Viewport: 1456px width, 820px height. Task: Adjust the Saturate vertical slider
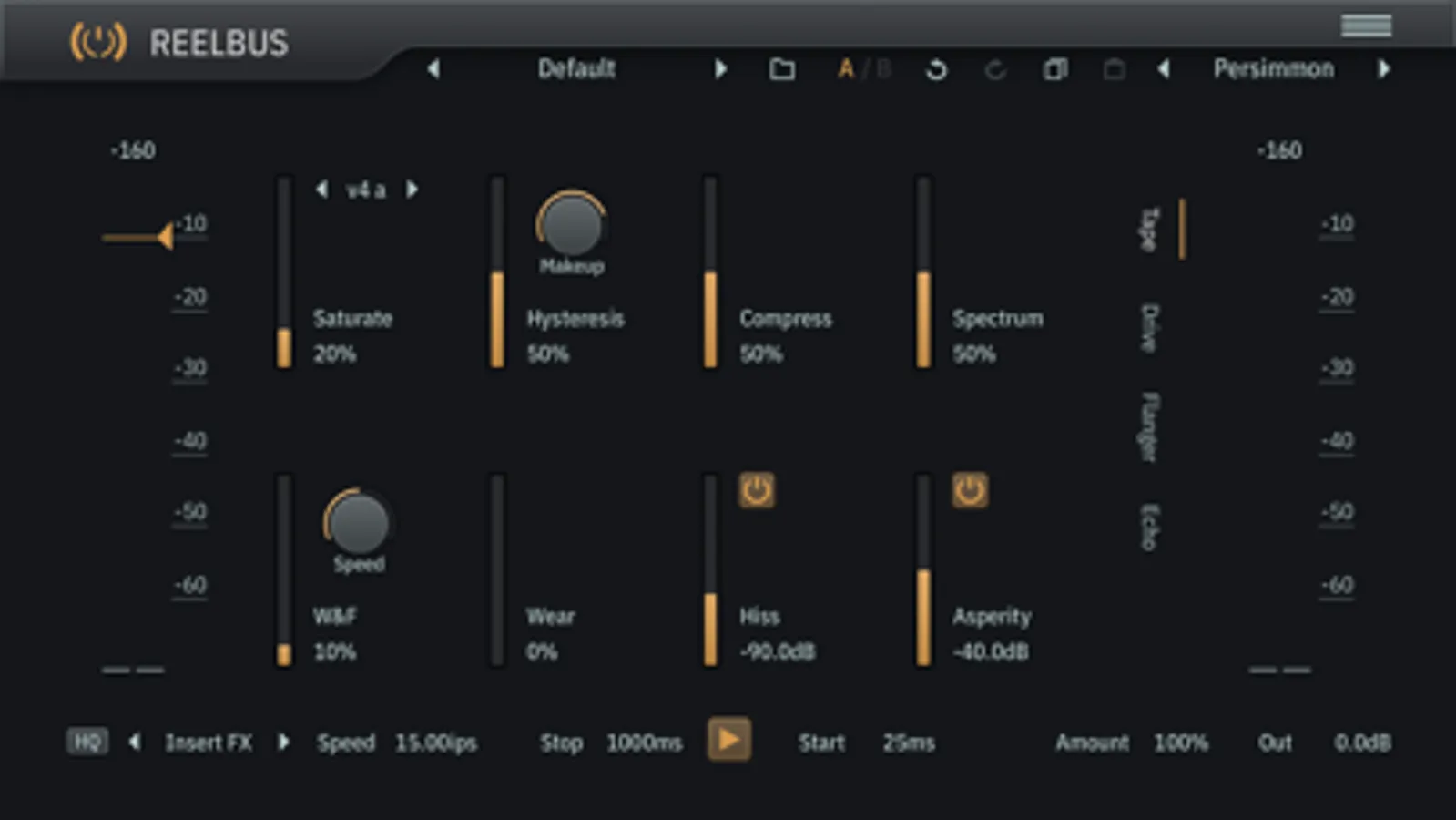284,272
